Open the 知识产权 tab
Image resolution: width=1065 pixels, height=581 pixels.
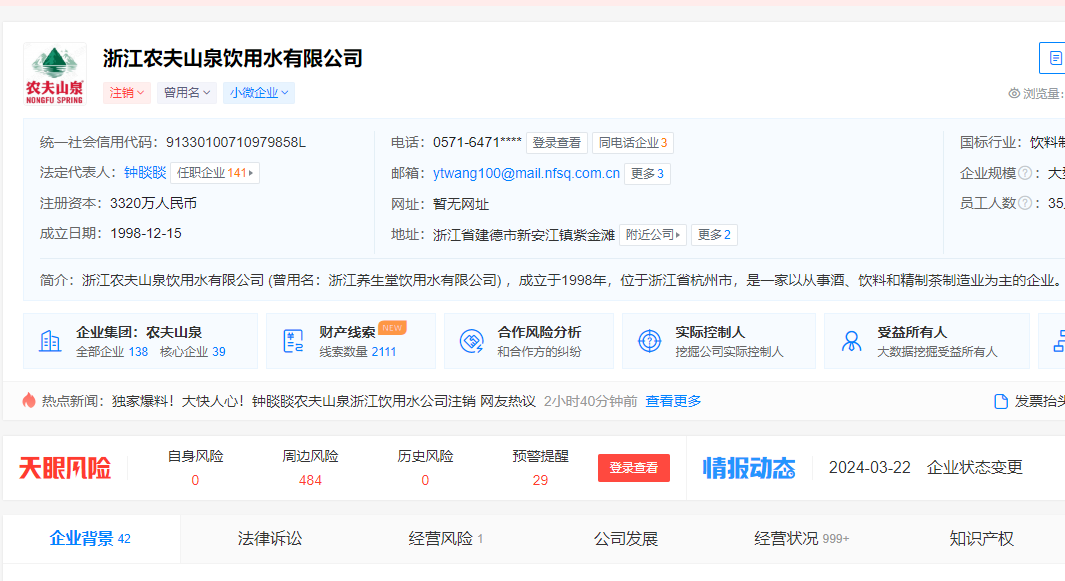[x=981, y=539]
